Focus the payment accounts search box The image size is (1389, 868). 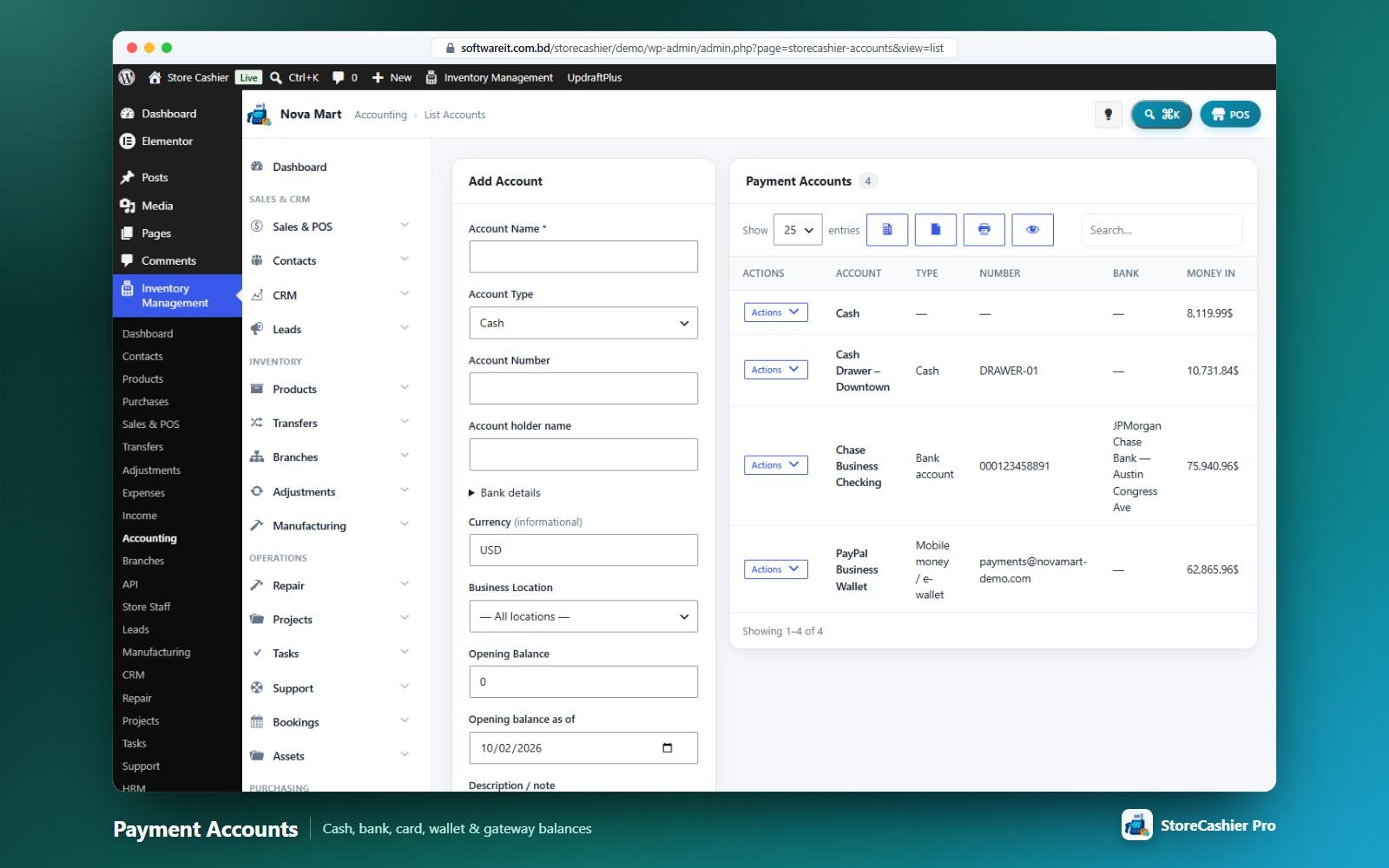tap(1162, 230)
